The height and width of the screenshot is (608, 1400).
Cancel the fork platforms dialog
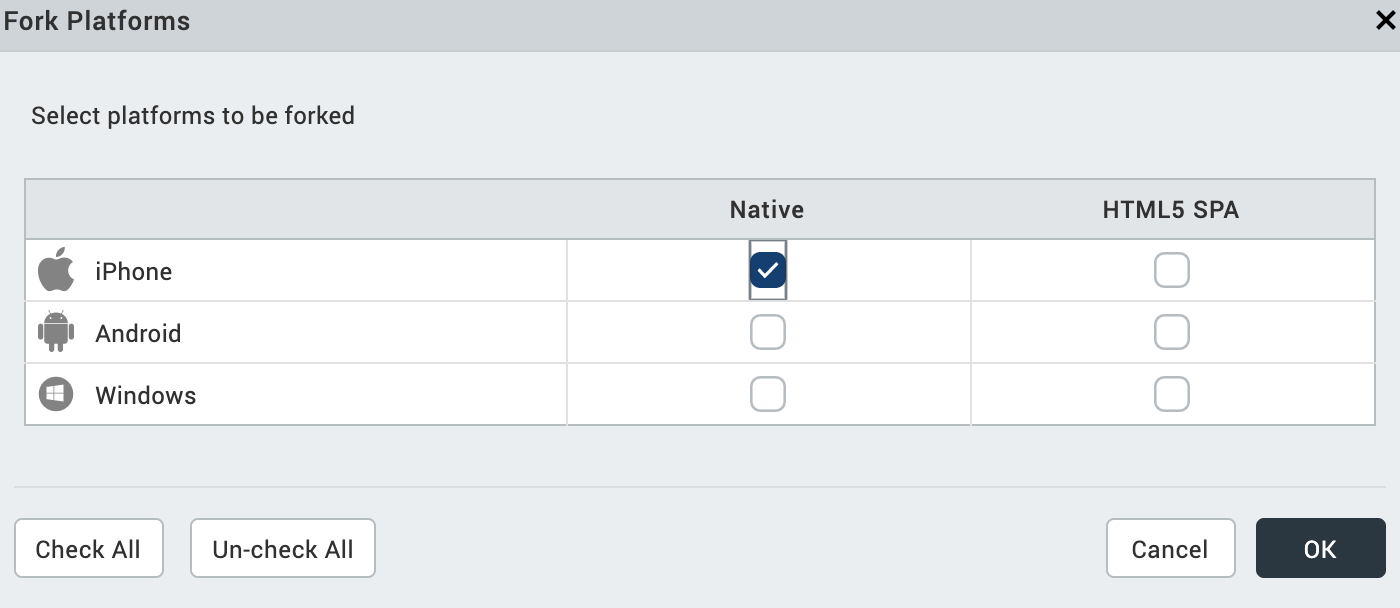pyautogui.click(x=1170, y=548)
